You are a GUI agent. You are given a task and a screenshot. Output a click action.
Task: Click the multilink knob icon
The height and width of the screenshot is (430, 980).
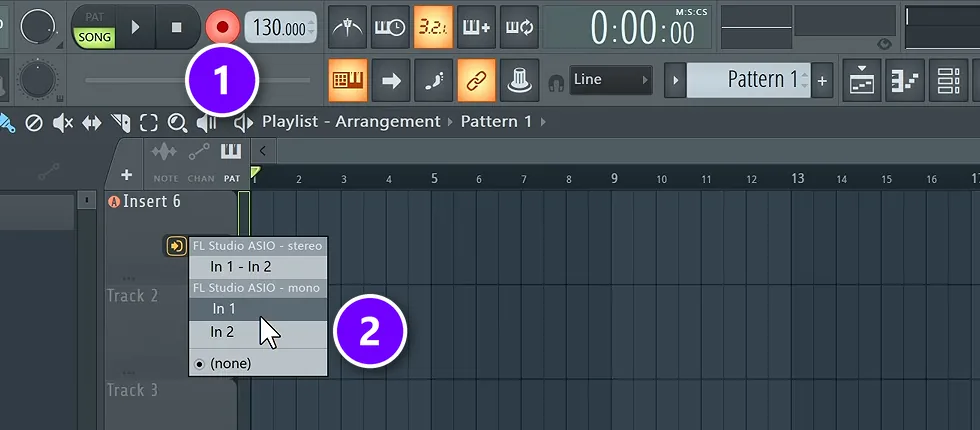coord(519,80)
